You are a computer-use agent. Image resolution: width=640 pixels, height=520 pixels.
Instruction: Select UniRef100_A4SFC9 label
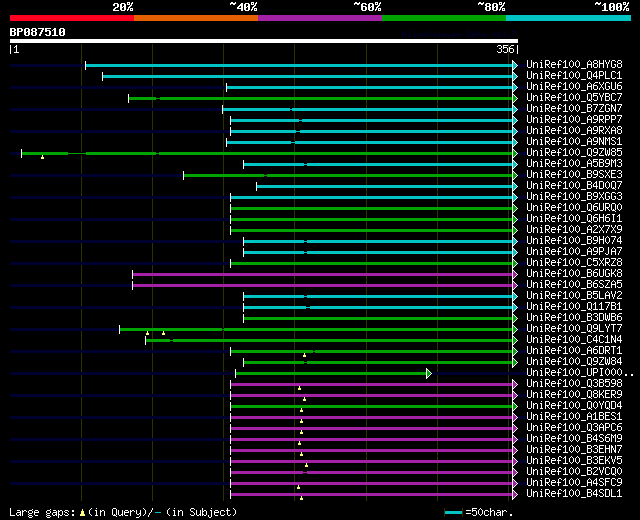point(574,483)
